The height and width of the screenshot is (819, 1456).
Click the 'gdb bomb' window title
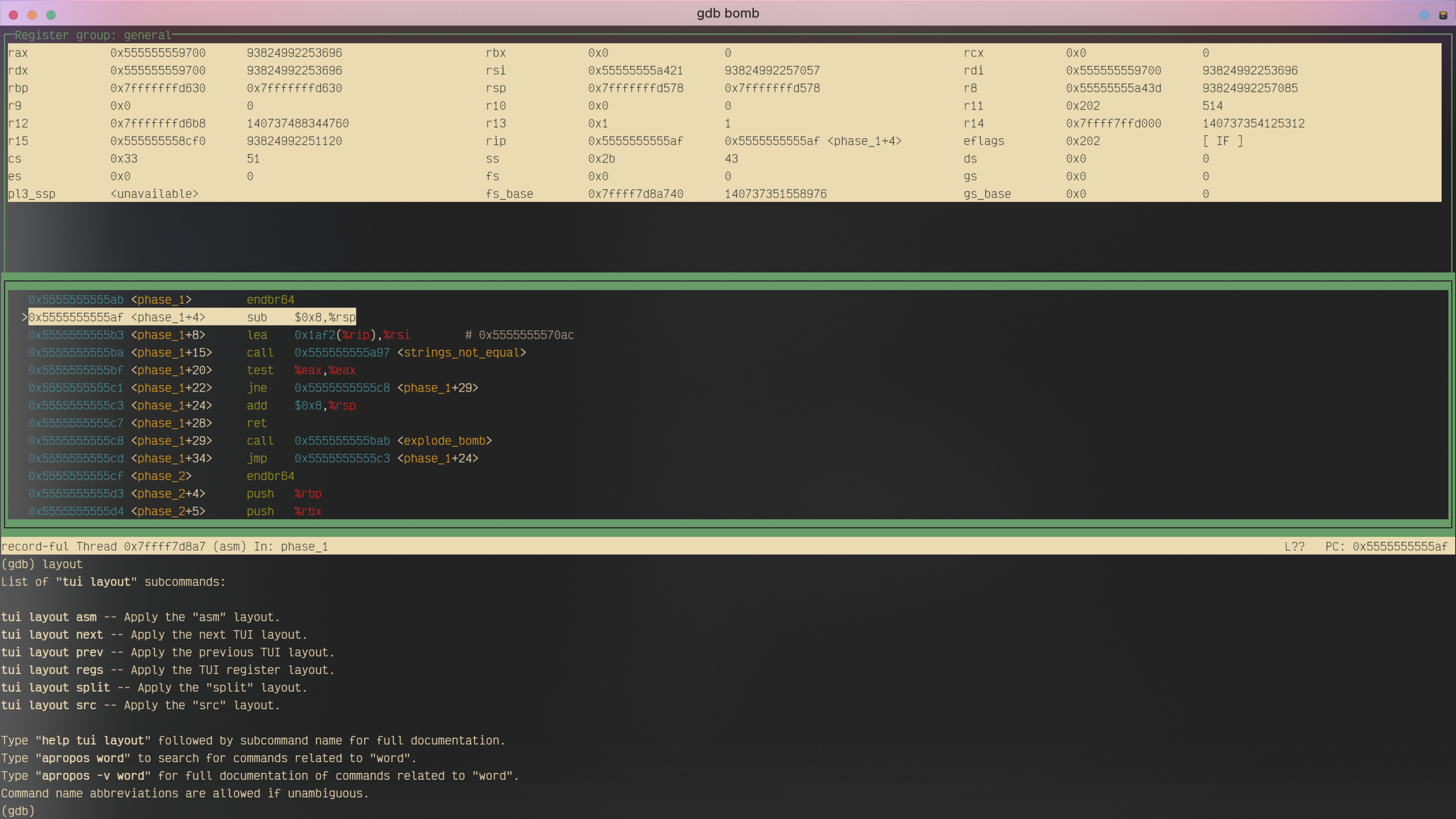[728, 14]
